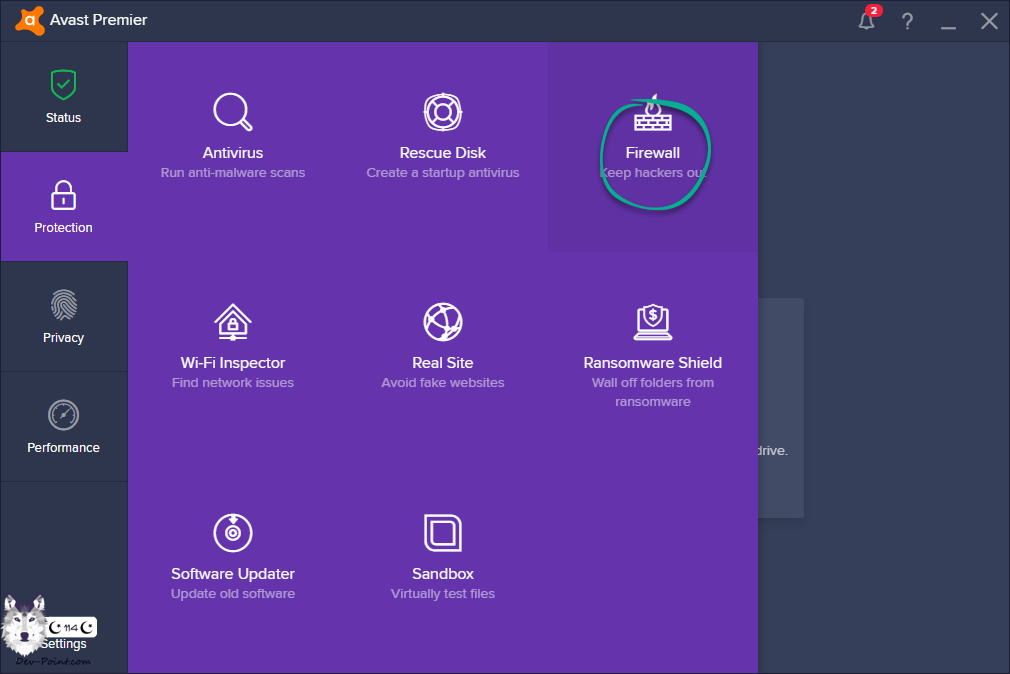Click the help question mark icon
Image resolution: width=1010 pixels, height=674 pixels.
pyautogui.click(x=908, y=21)
